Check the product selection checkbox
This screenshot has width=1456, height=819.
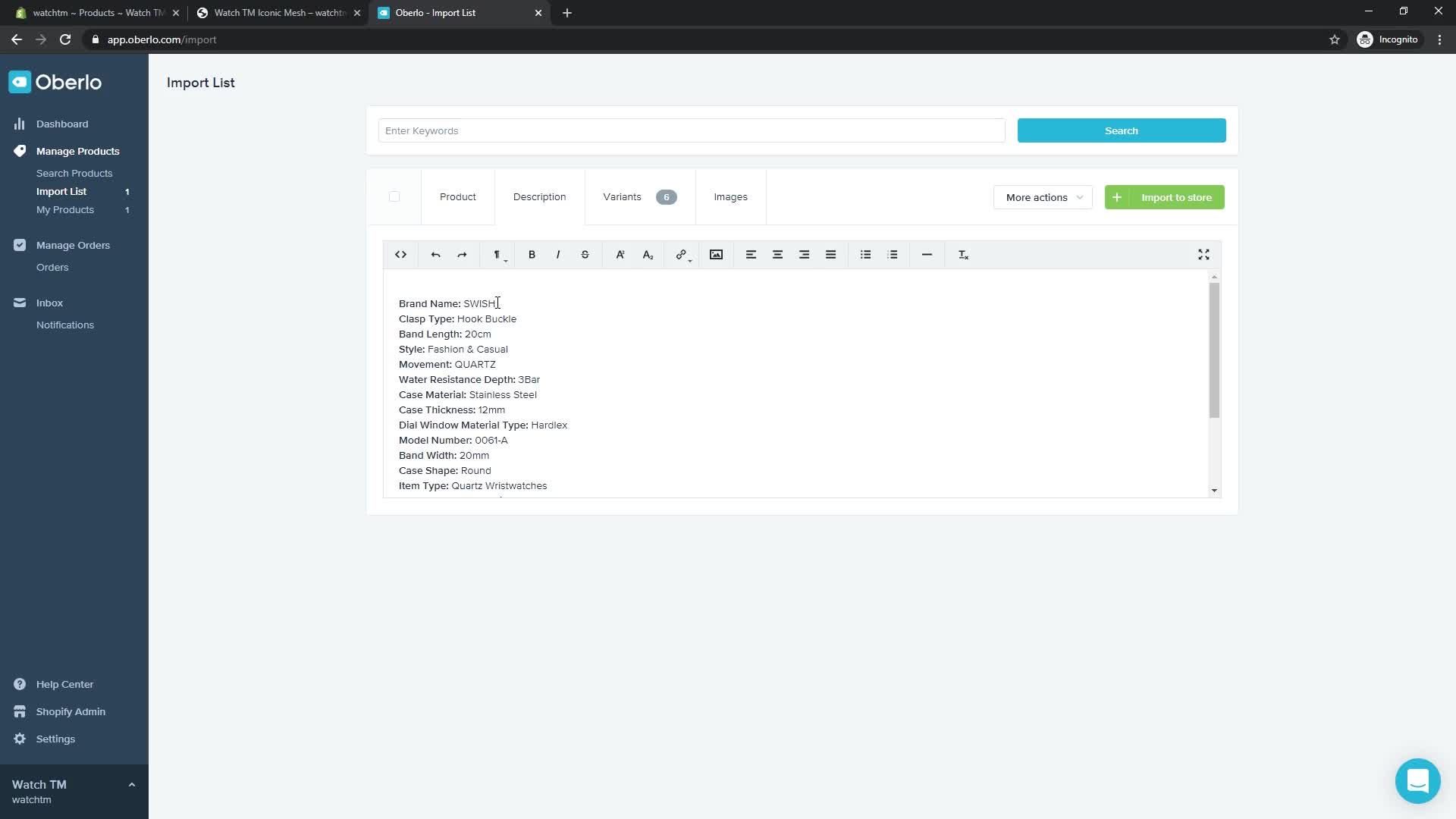pyautogui.click(x=394, y=197)
